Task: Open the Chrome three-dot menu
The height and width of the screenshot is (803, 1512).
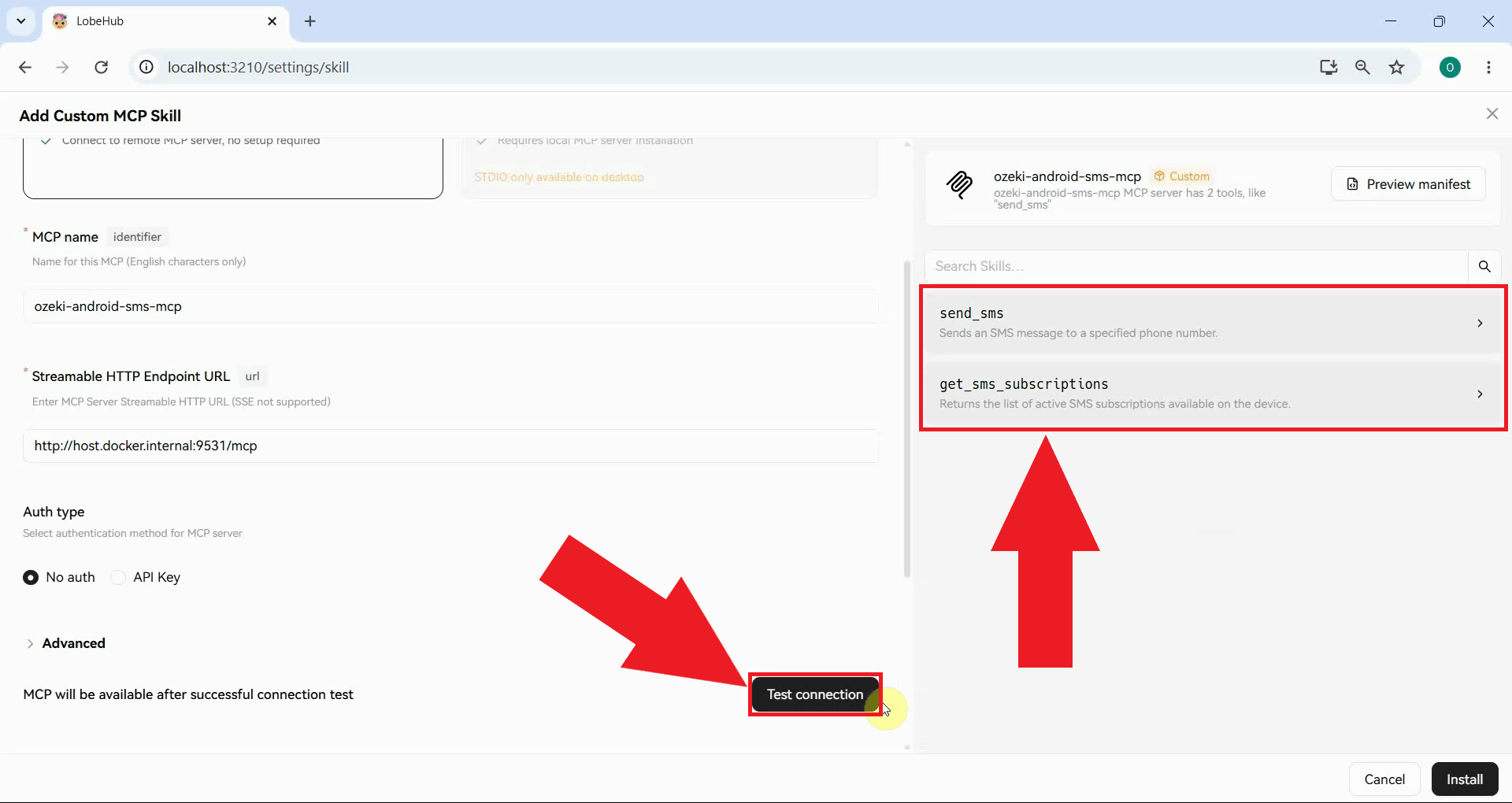Action: pyautogui.click(x=1488, y=67)
